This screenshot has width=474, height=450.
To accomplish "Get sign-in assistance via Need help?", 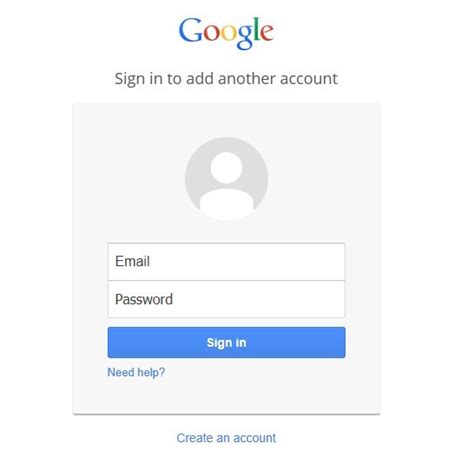I will click(136, 372).
